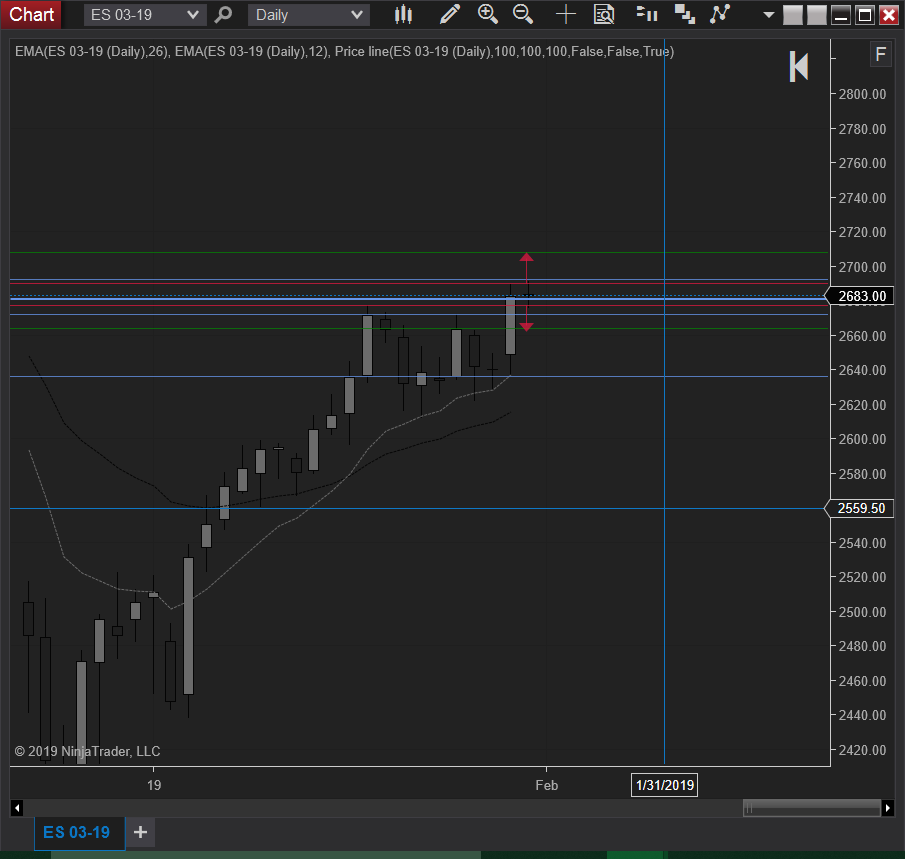Click the 2600.00 price axis label
The height and width of the screenshot is (859, 905).
click(862, 439)
